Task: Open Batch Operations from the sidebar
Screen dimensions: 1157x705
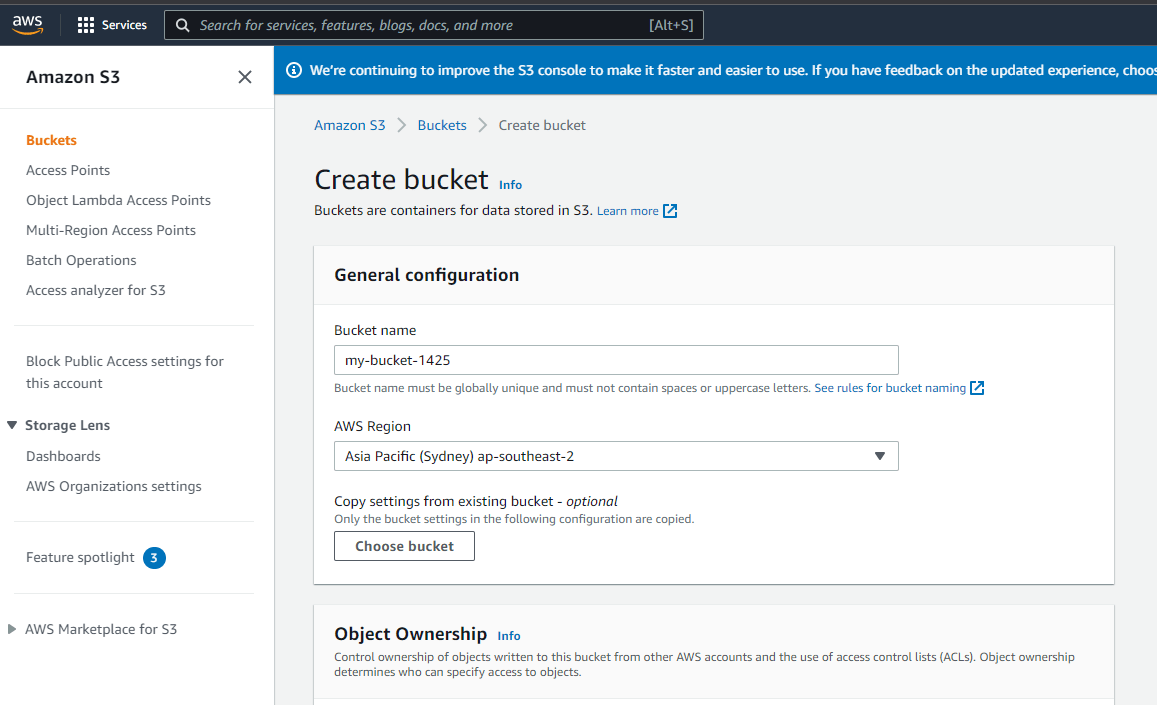Action: [x=80, y=259]
